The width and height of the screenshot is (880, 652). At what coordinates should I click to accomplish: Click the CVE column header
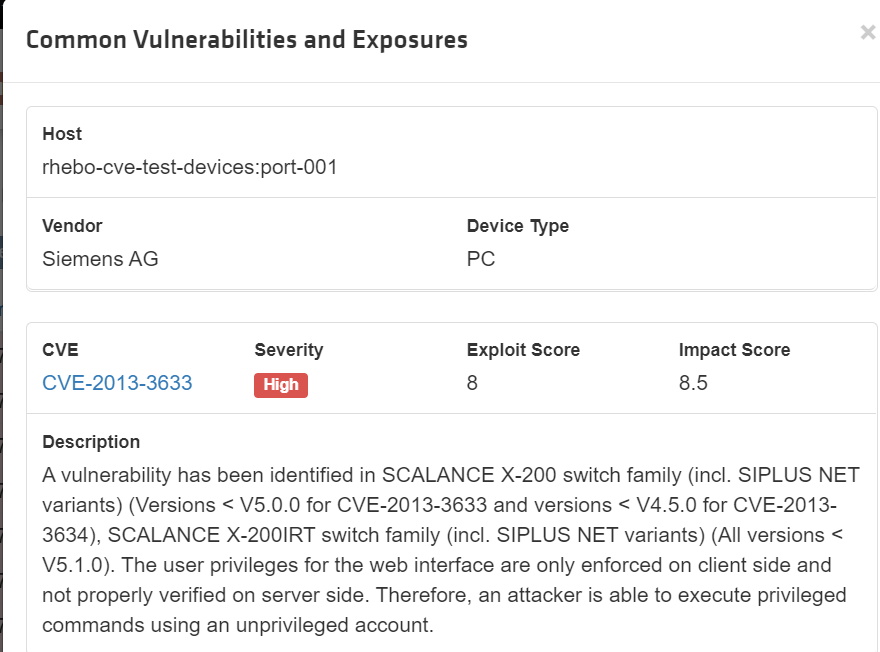tap(60, 350)
